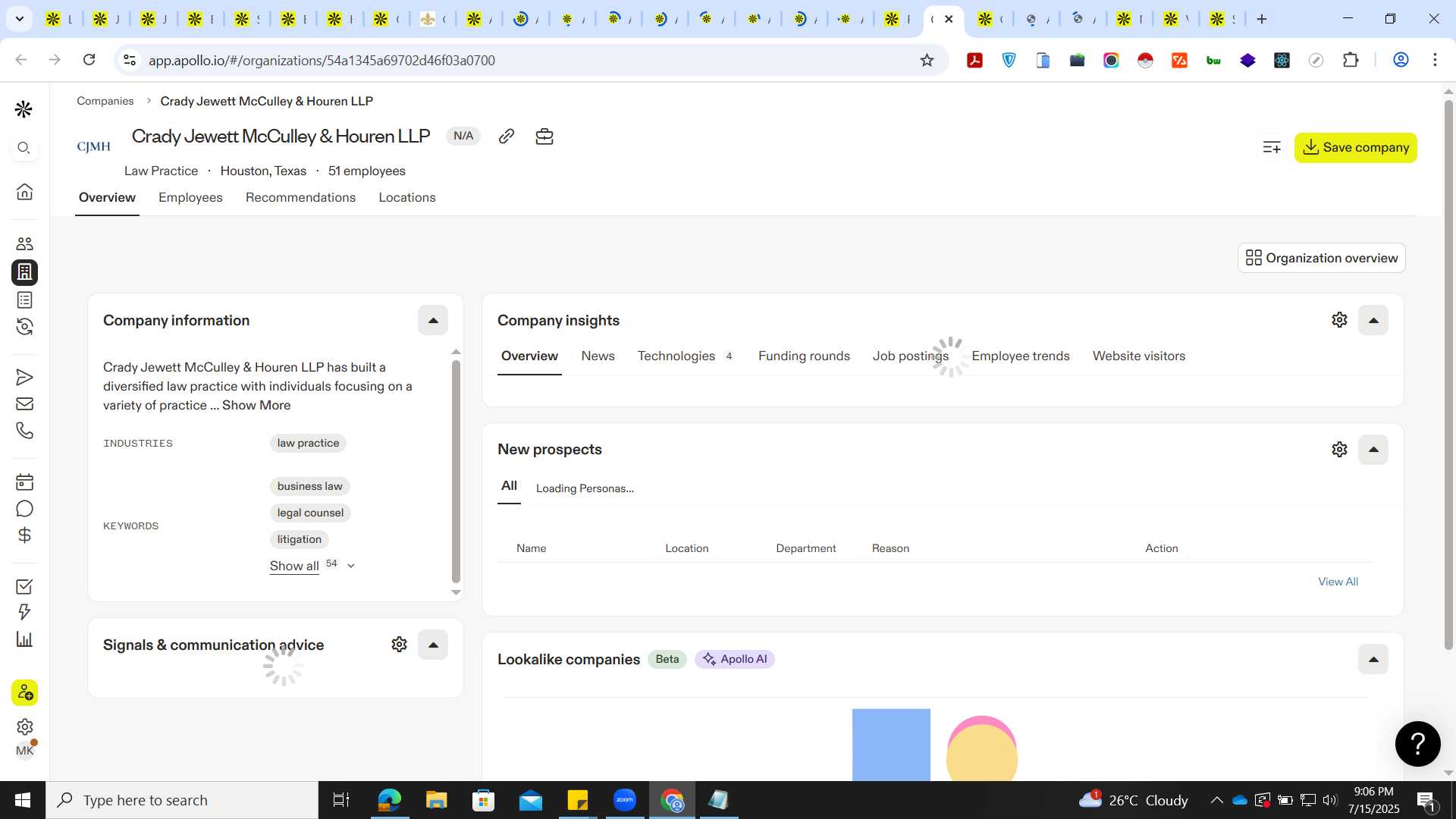Screen dimensions: 1456x819
Task: Go to Companies breadcrumb link
Action: tap(105, 101)
